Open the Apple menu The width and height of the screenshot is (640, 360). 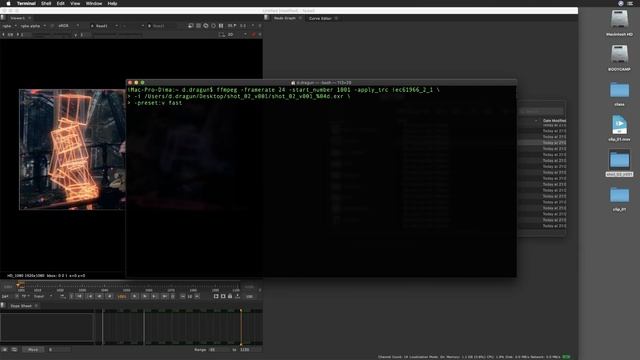(x=8, y=3)
